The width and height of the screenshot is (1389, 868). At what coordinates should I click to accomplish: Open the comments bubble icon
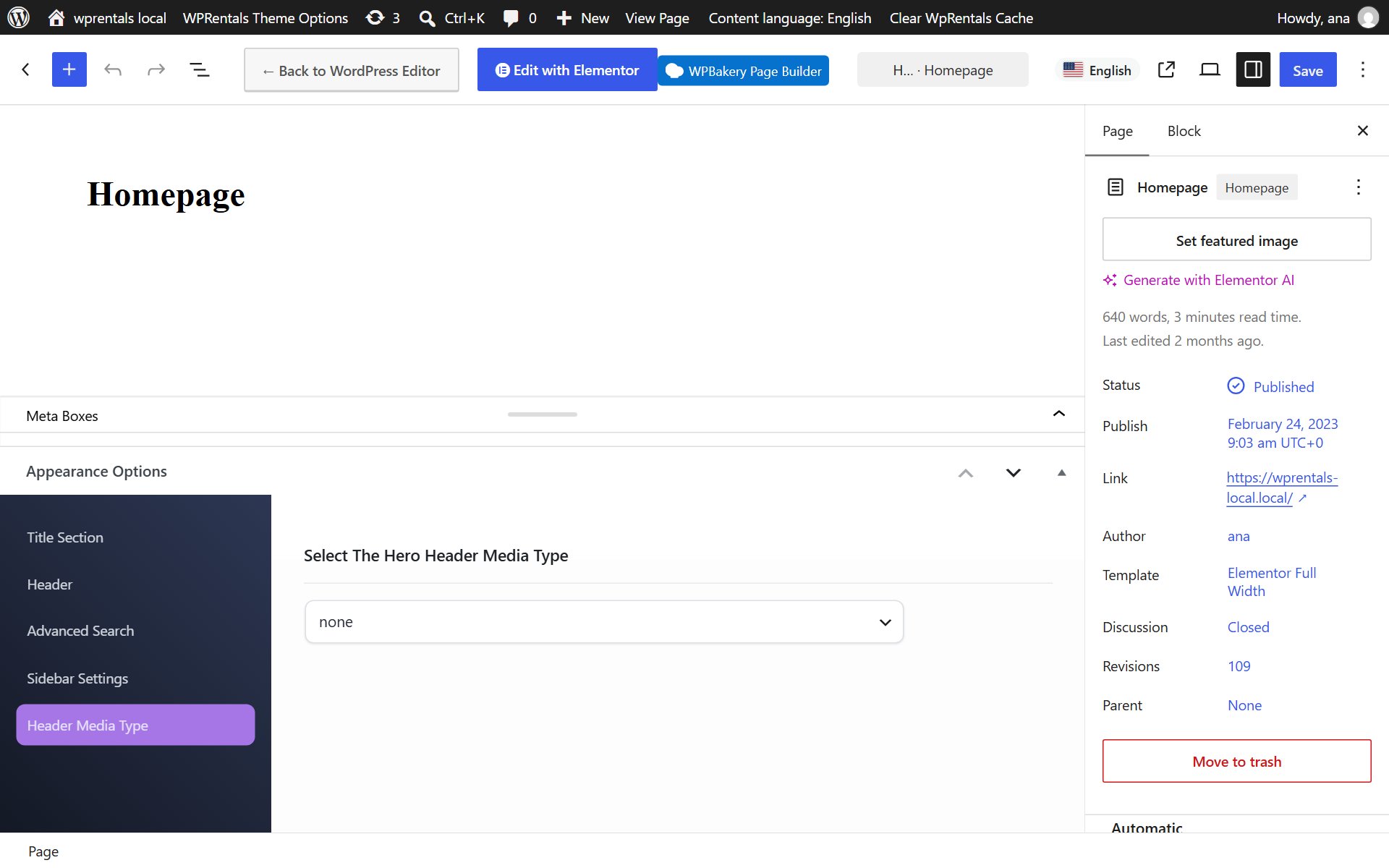(x=511, y=18)
